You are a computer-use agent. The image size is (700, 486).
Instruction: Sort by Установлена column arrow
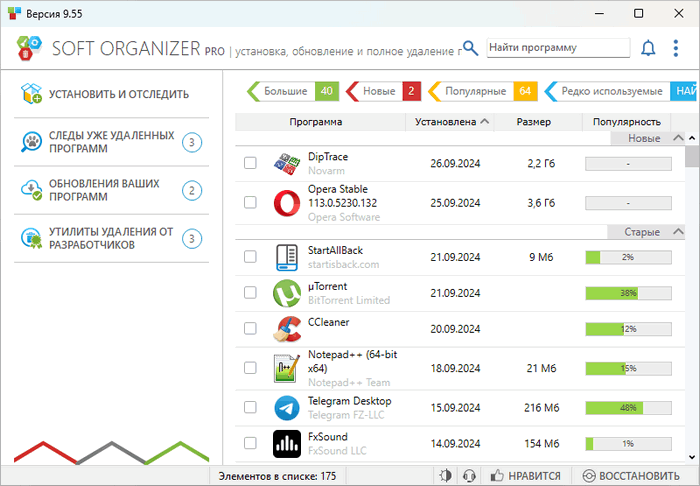pos(485,121)
